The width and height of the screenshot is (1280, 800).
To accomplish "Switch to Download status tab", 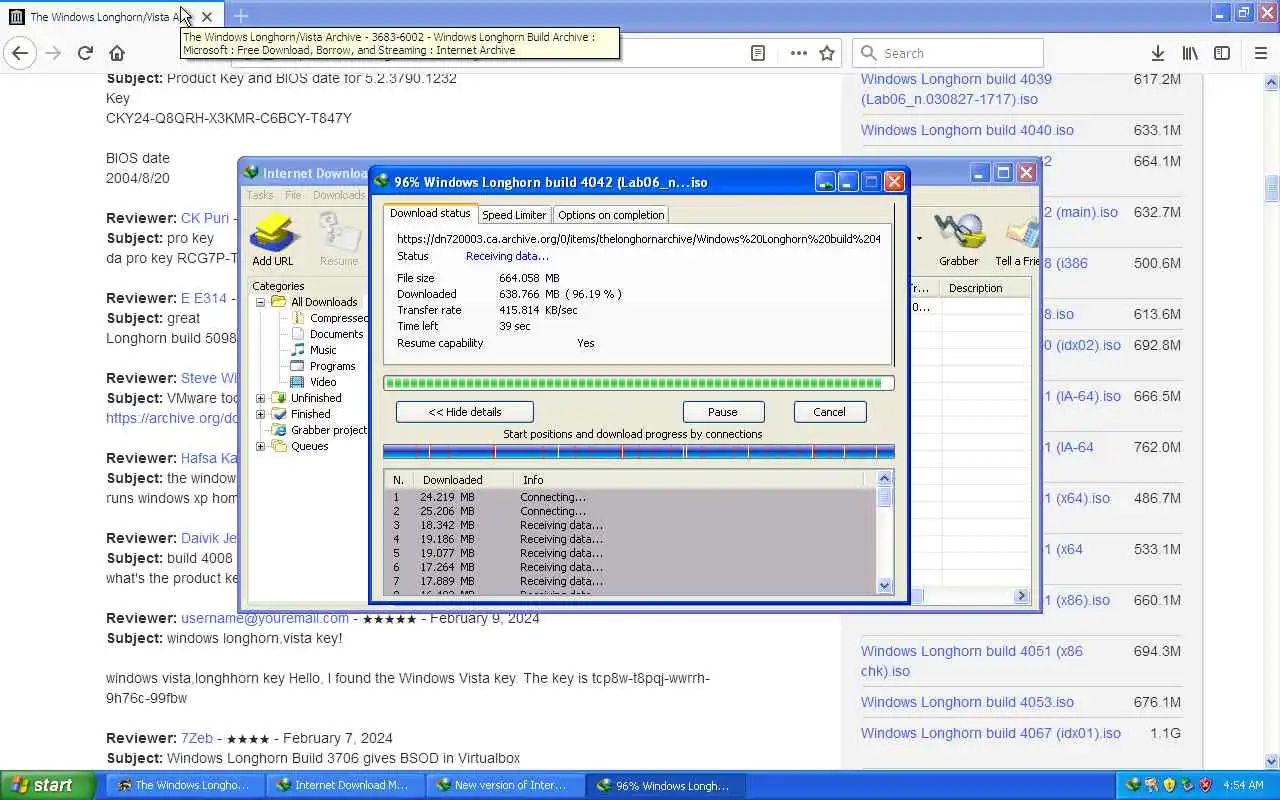I will point(430,213).
